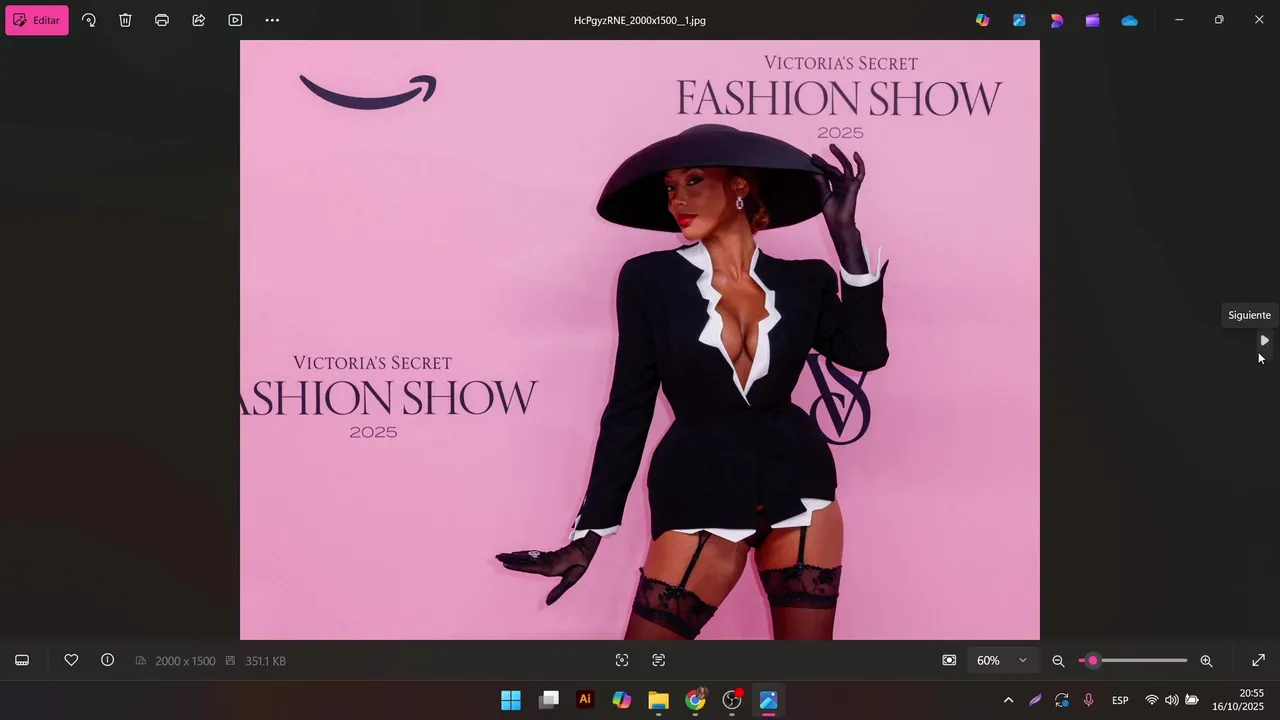
Task: Share the photo with the share icon
Action: [x=198, y=20]
